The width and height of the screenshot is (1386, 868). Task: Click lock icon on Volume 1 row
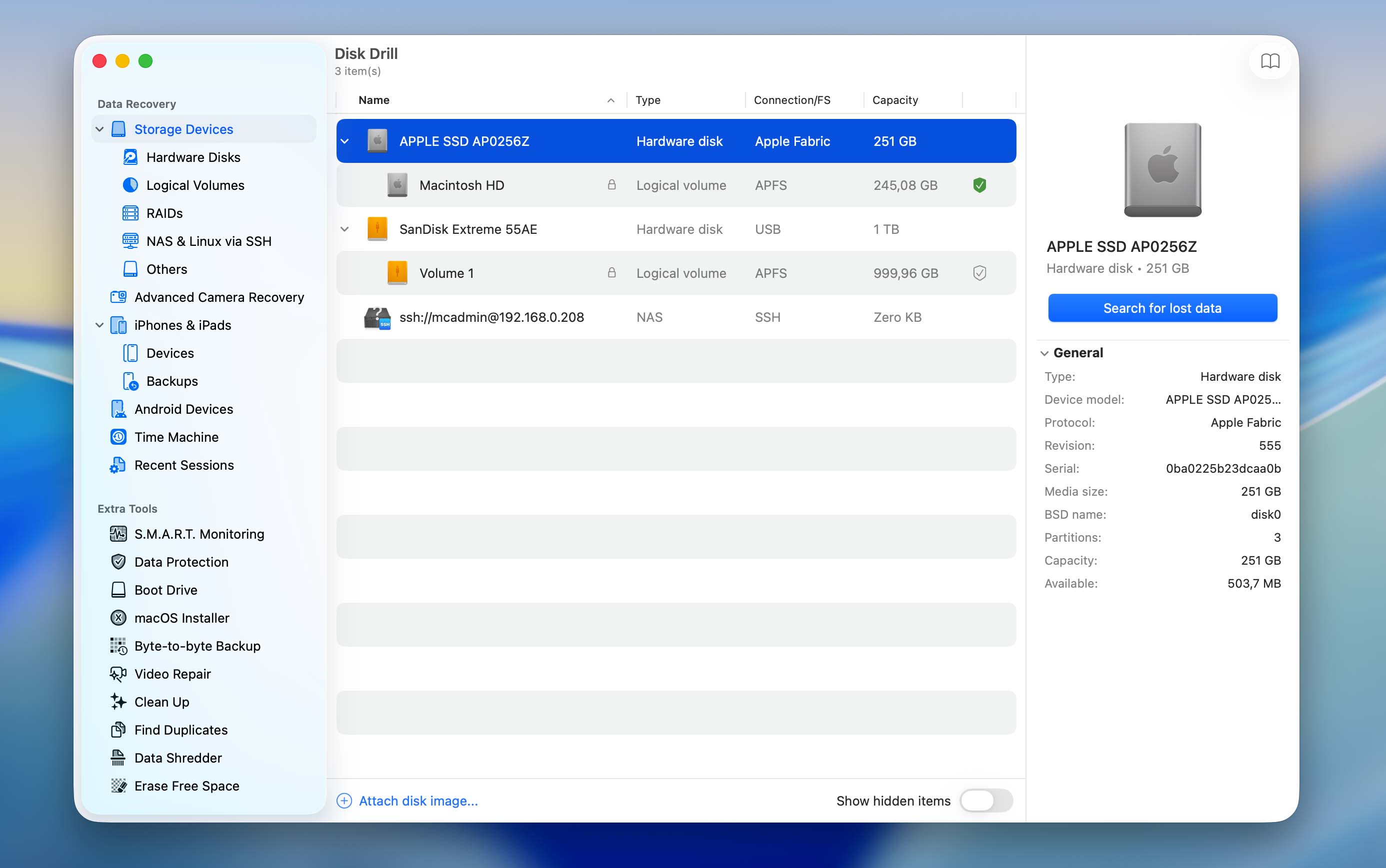coord(611,273)
